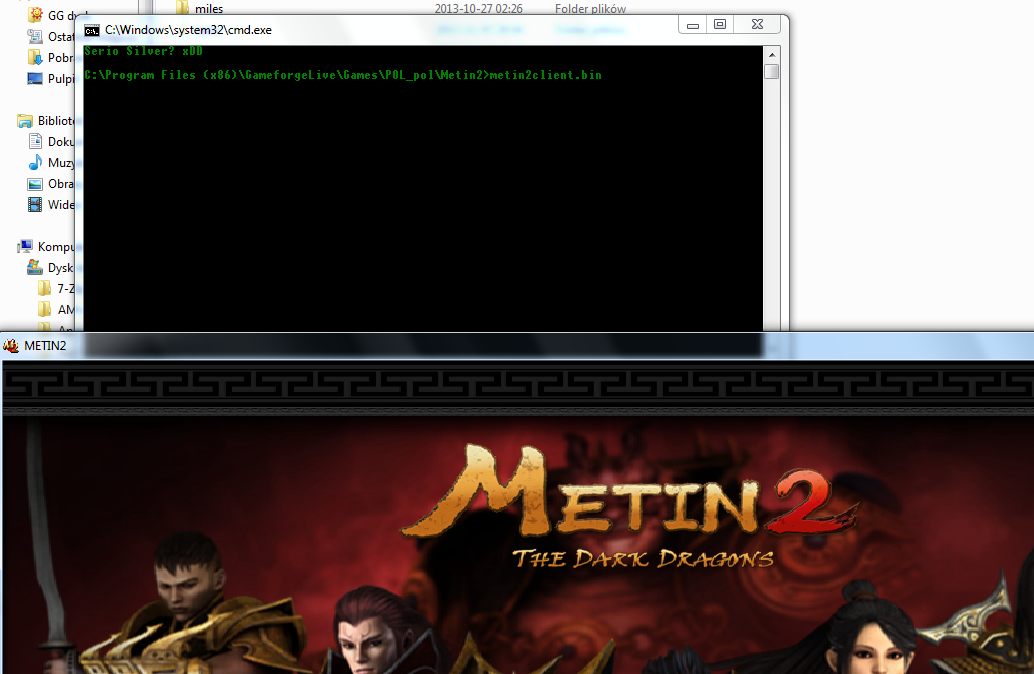Click the miles folder date 2013-10-27 02:26
The height and width of the screenshot is (674, 1034).
(478, 9)
